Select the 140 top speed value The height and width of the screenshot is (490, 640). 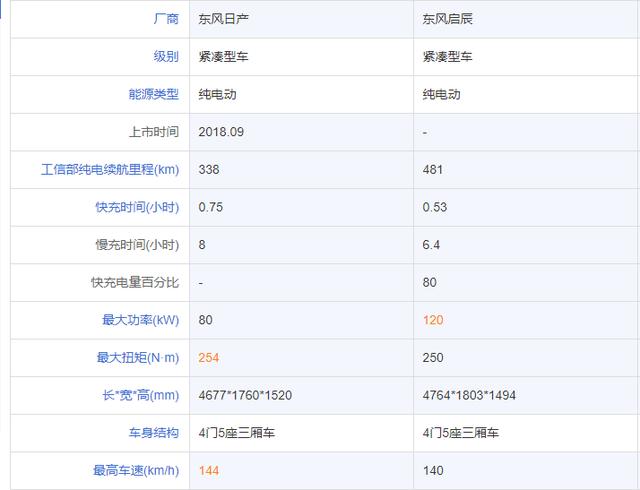coord(433,470)
